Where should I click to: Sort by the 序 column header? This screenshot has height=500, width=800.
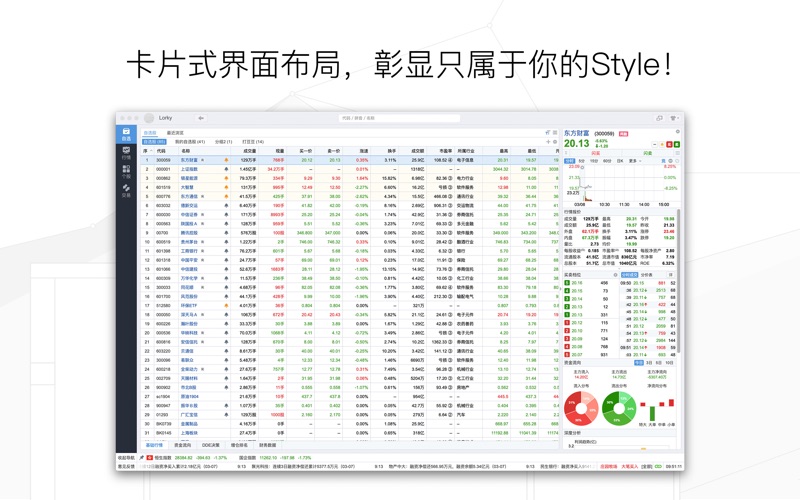[x=146, y=151]
